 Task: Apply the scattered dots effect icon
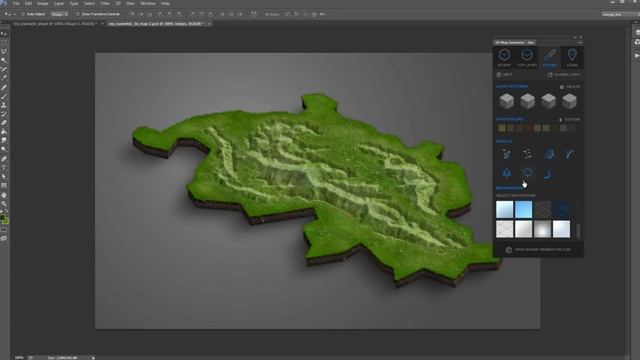[527, 153]
